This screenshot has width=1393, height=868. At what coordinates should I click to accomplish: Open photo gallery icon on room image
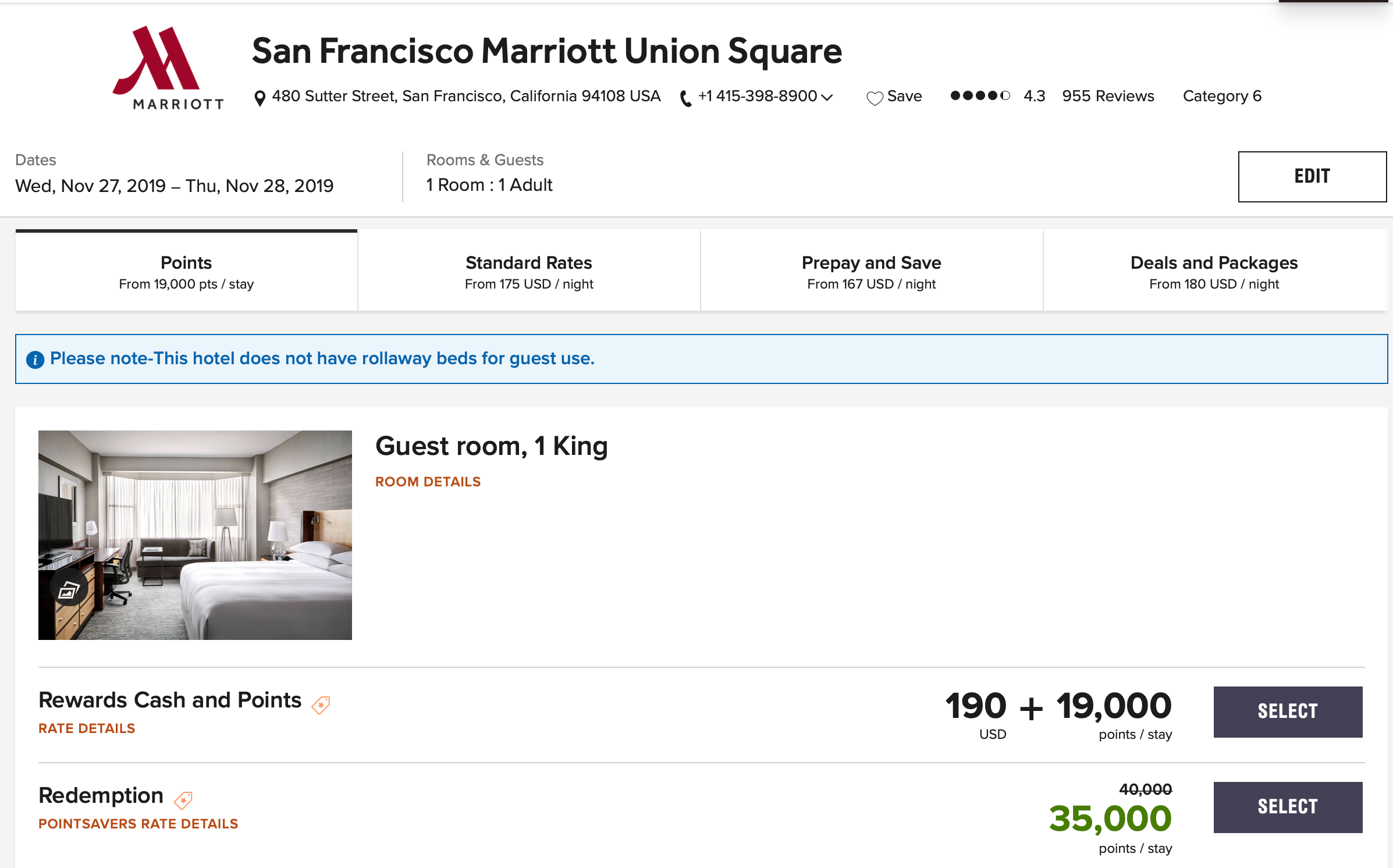[x=69, y=590]
